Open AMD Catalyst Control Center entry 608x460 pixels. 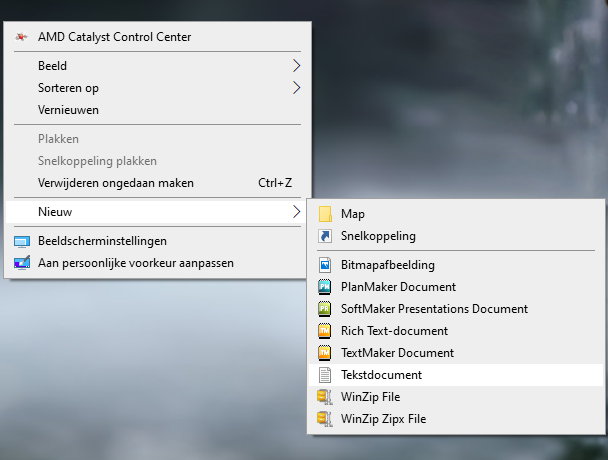pyautogui.click(x=114, y=37)
